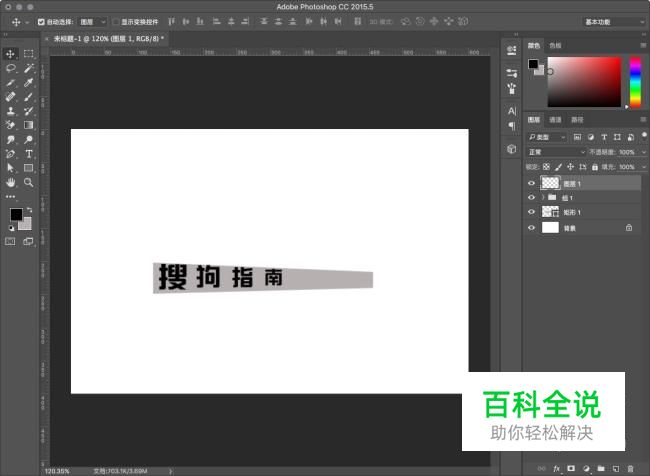650x476 pixels.
Task: Select the Eyedropper tool
Action: coord(28,83)
